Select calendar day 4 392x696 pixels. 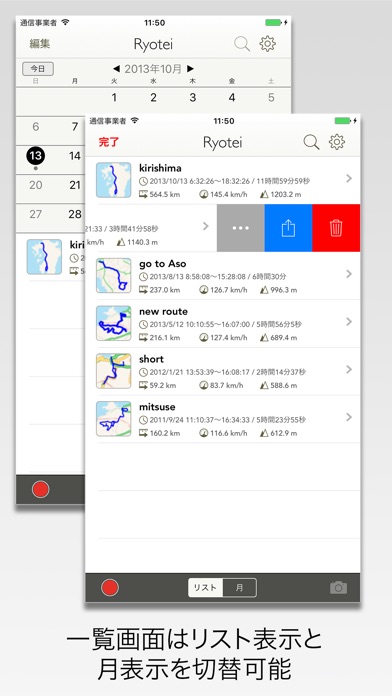[232, 98]
